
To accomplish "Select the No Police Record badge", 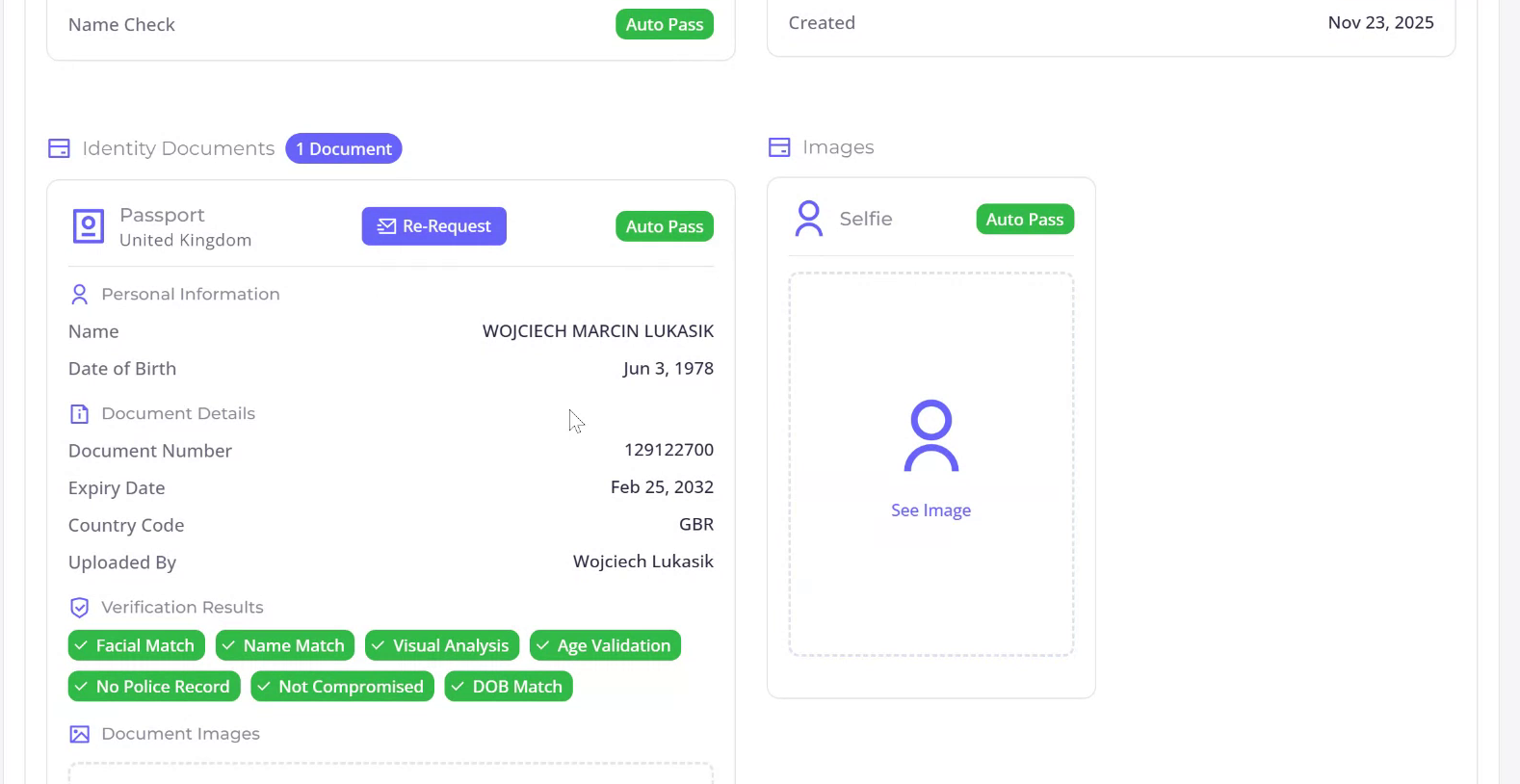I will coord(154,687).
